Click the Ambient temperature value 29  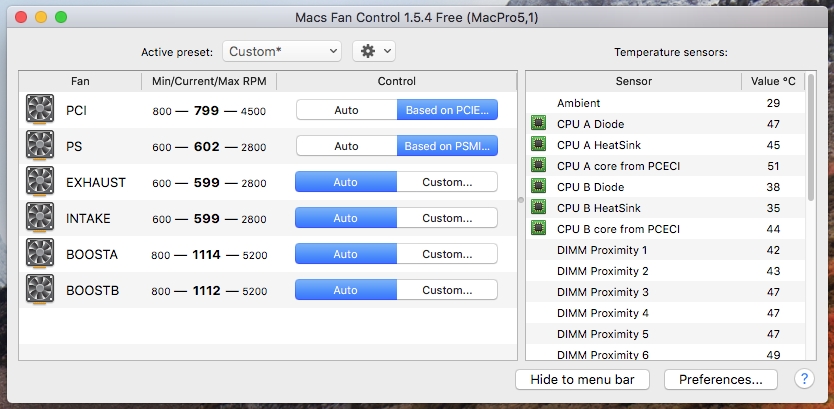[x=773, y=103]
